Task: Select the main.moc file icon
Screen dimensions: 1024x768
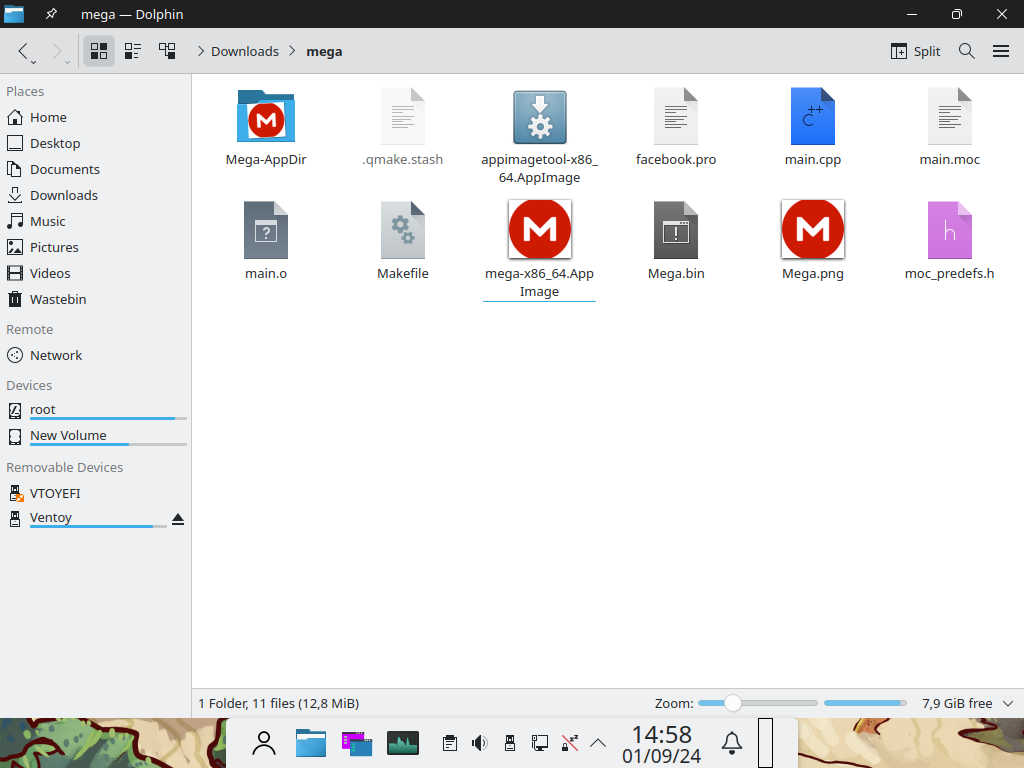Action: pos(950,116)
